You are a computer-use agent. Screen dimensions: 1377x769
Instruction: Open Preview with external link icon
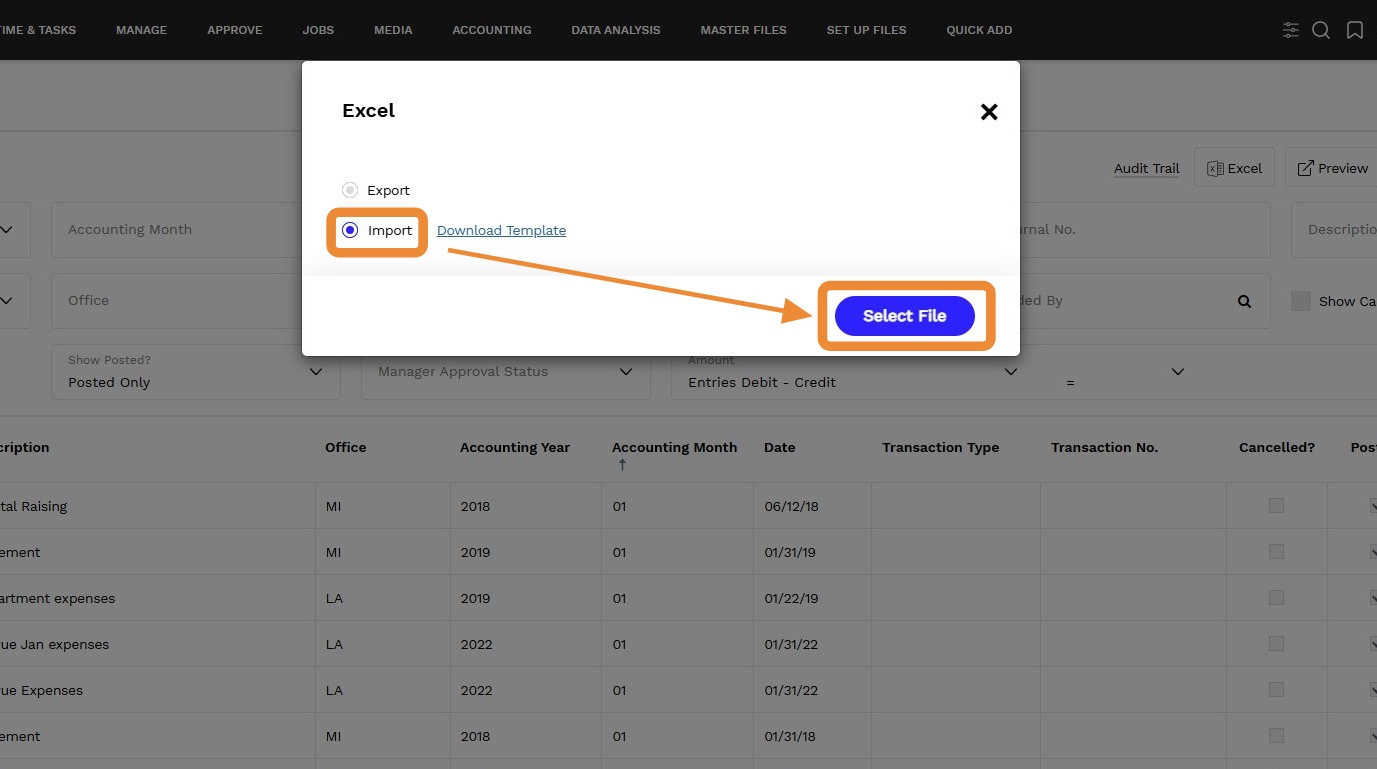(x=1305, y=168)
